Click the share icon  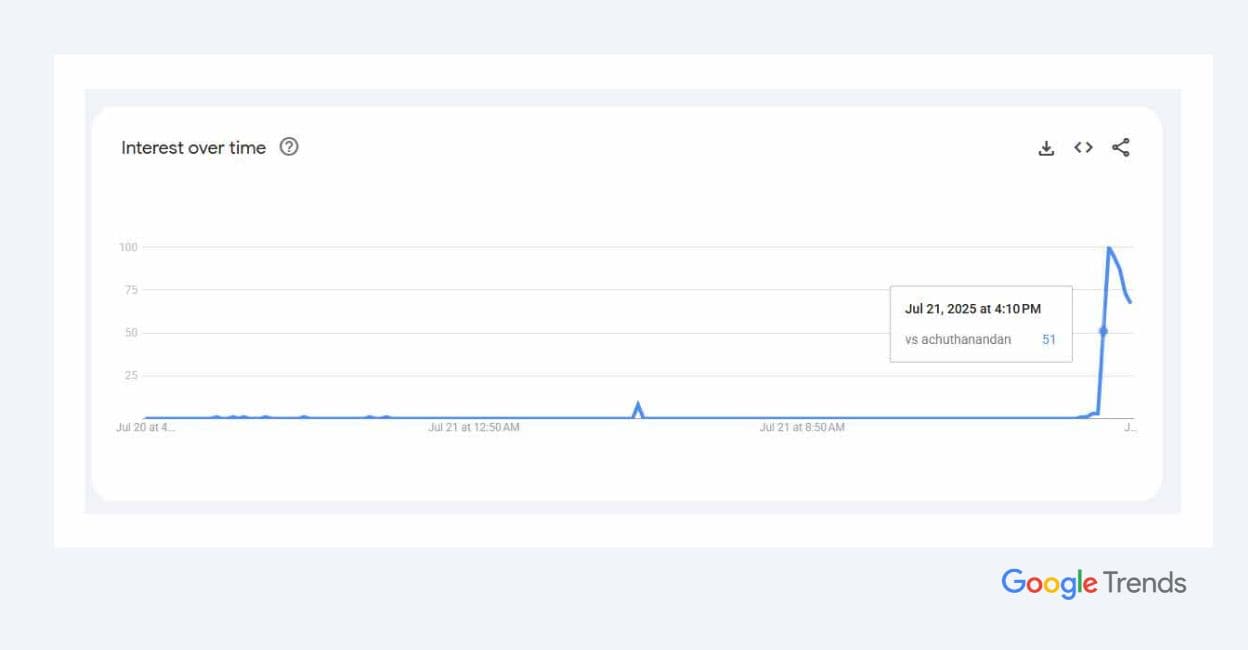coord(1120,148)
